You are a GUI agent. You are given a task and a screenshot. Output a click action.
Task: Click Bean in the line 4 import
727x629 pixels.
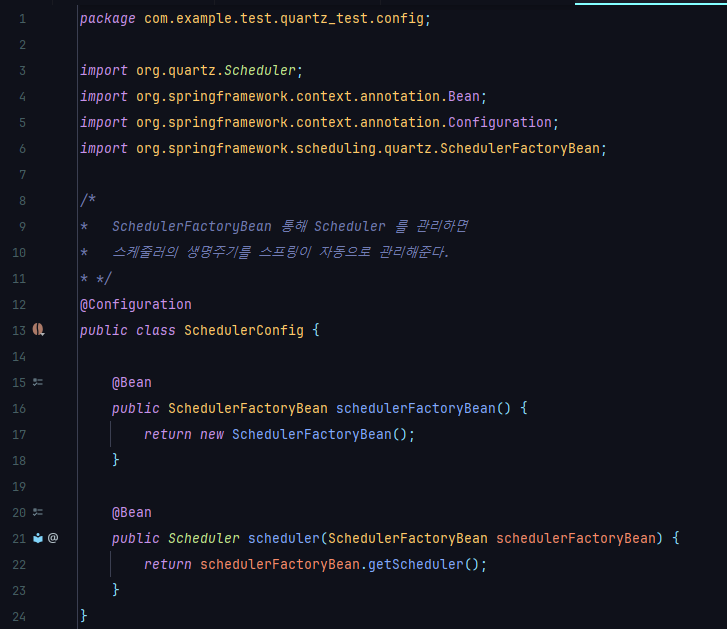(464, 96)
